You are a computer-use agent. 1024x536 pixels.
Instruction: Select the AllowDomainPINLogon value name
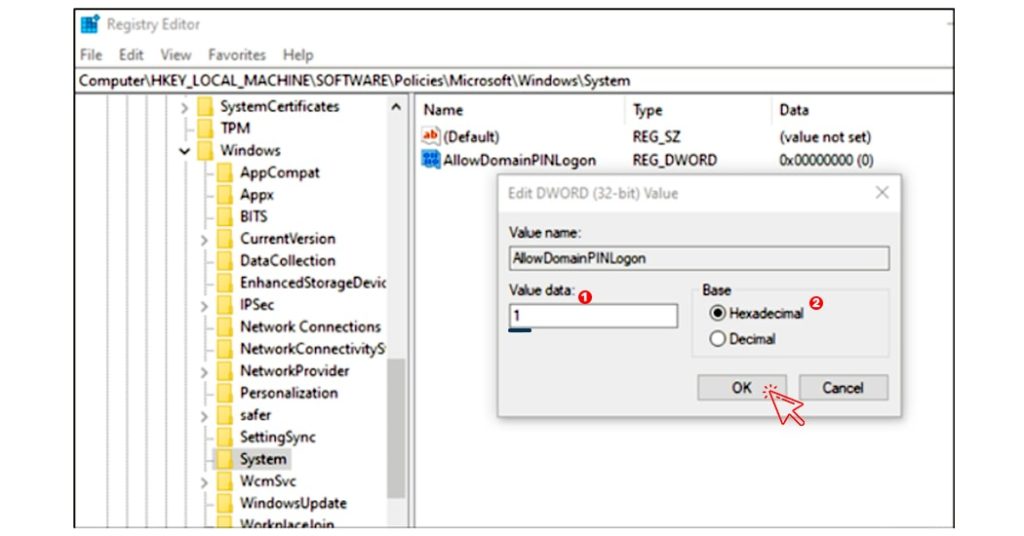(519, 160)
